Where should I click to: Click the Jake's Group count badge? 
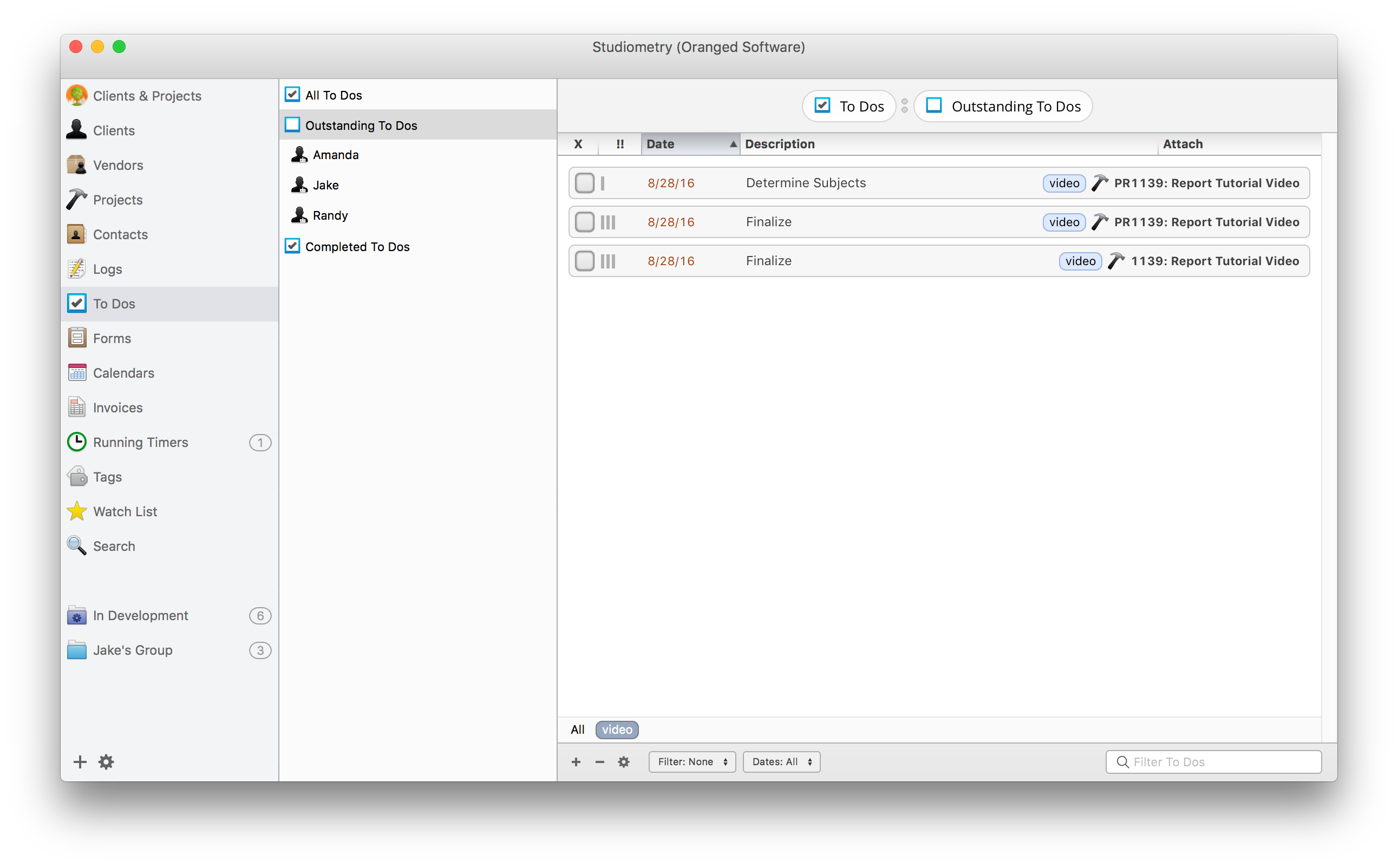(x=260, y=650)
